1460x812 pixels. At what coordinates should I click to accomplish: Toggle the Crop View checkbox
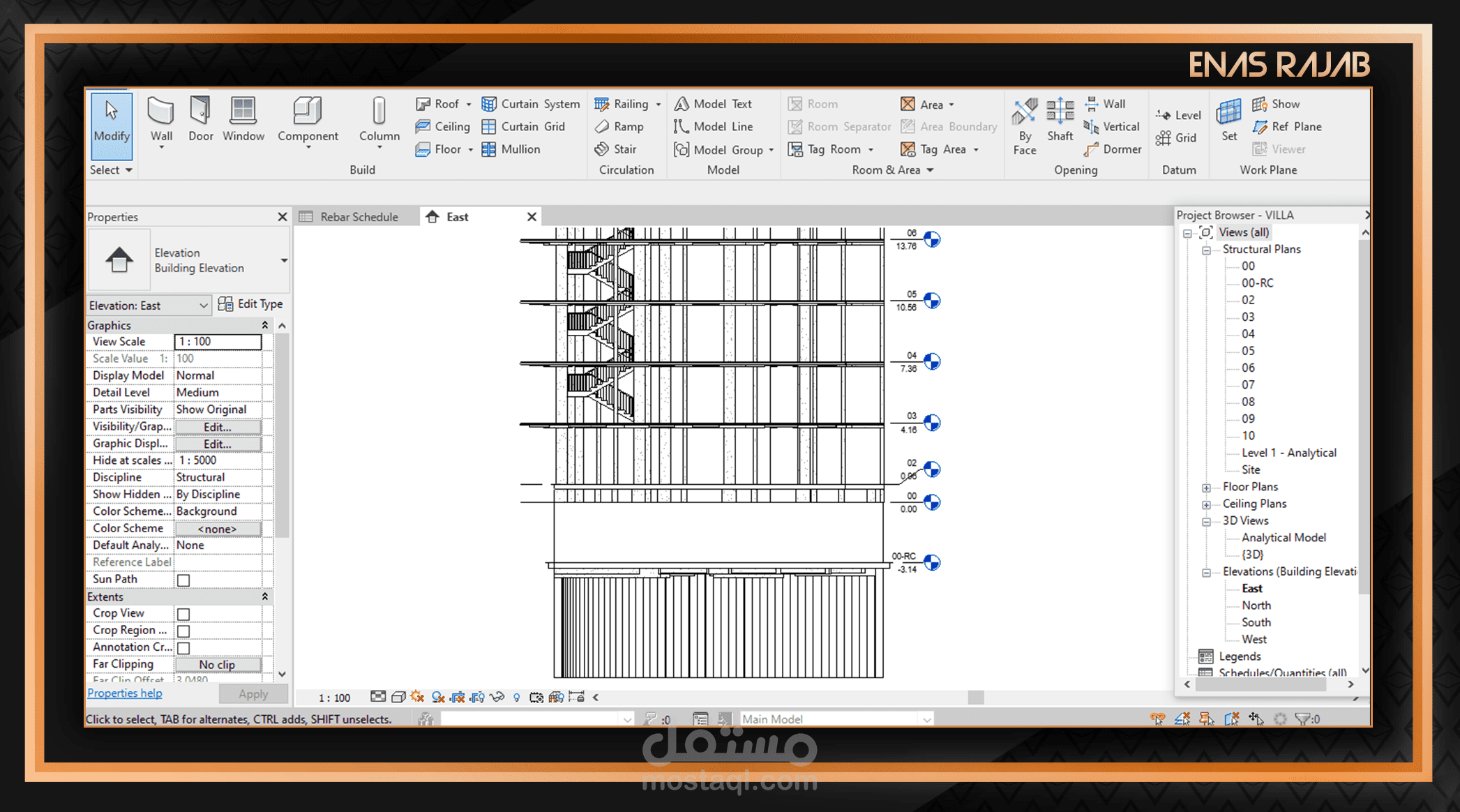click(183, 614)
